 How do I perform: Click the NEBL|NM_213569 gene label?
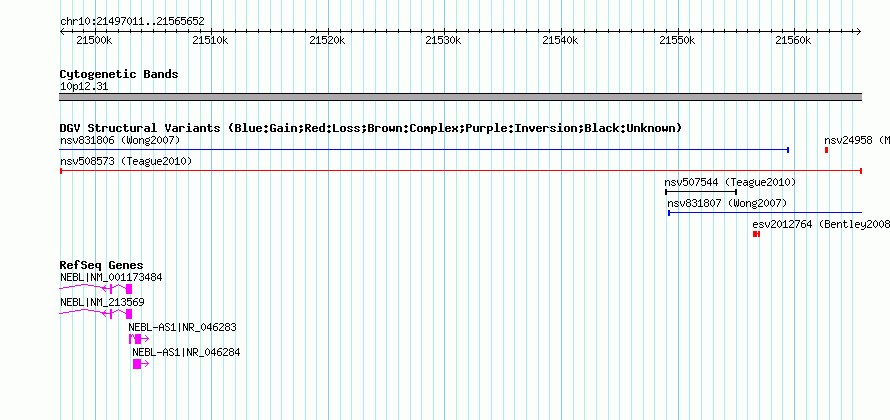point(102,303)
